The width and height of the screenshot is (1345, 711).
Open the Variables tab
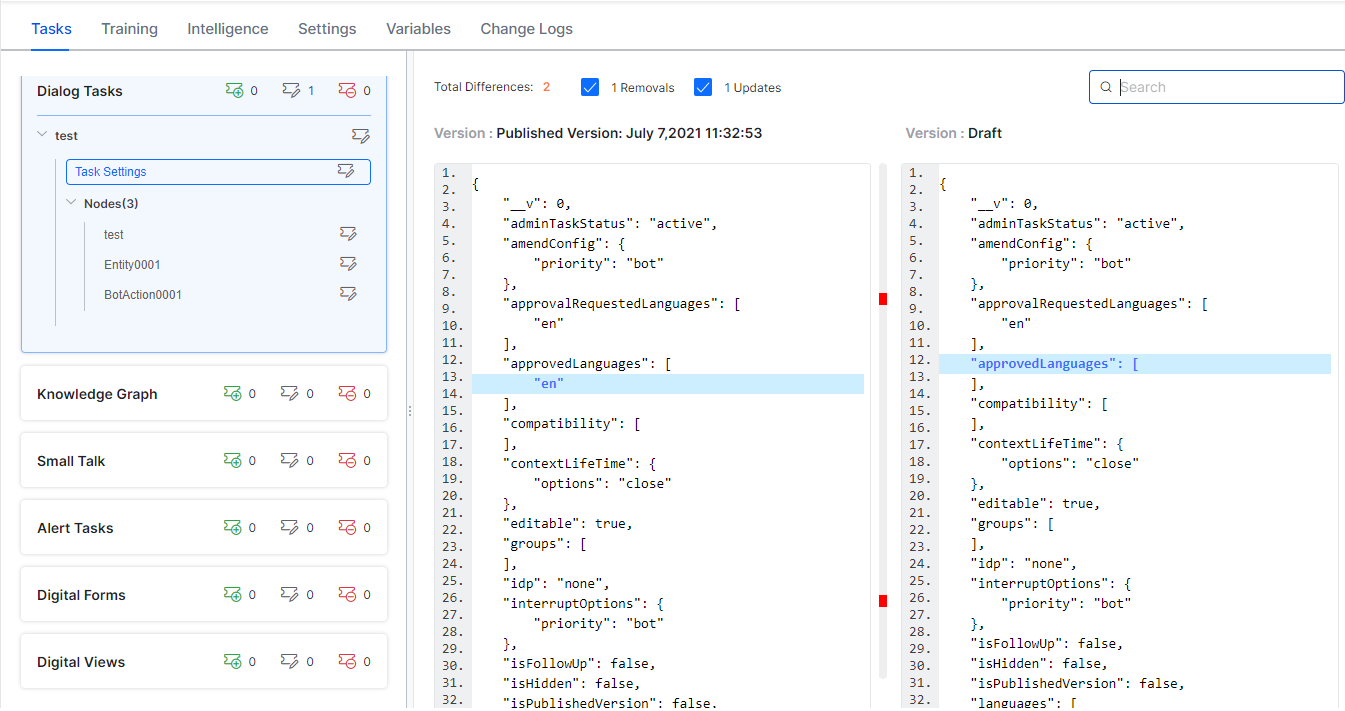coord(418,29)
